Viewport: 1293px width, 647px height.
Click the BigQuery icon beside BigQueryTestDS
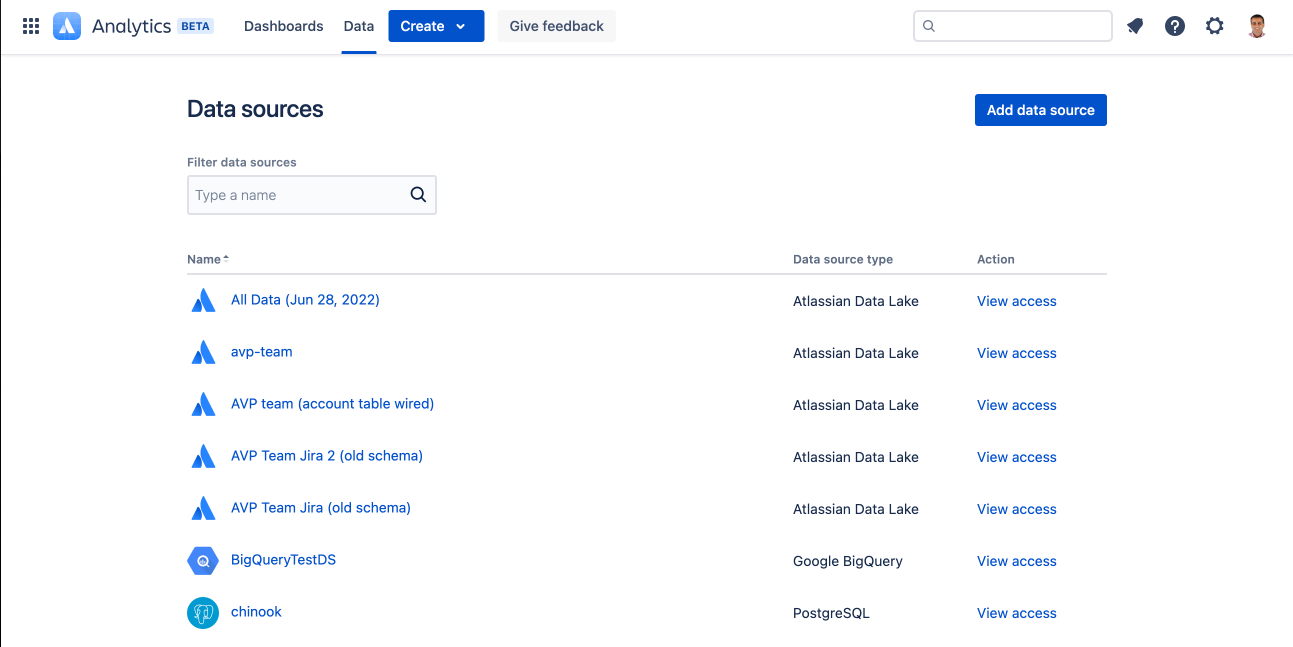click(x=203, y=561)
